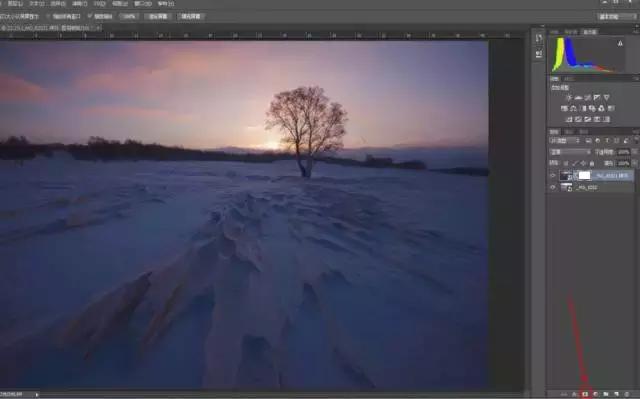Click the link layers icon

tap(564, 394)
